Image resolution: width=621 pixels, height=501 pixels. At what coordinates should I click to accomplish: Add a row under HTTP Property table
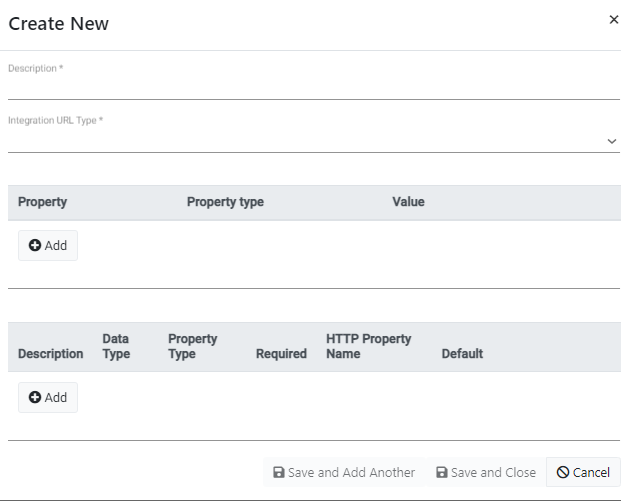tap(48, 397)
